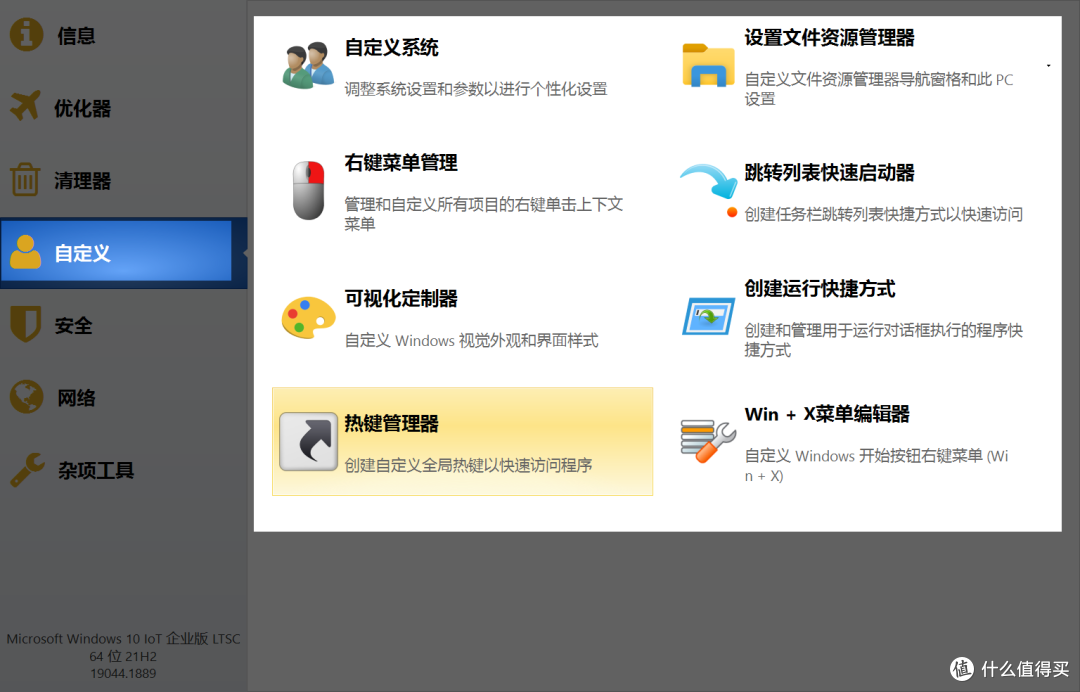
Task: Click the 优化器 airplane icon
Action: pos(25,107)
